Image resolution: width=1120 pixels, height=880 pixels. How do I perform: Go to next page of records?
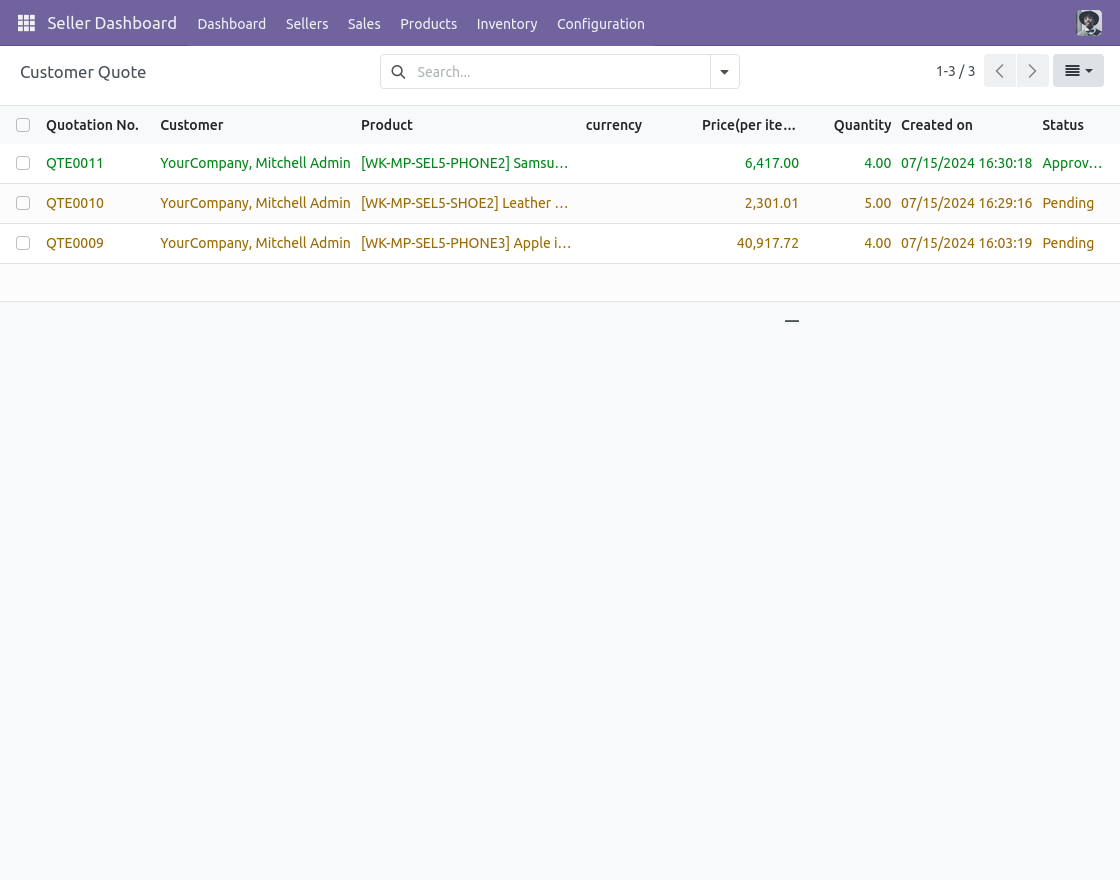click(1032, 71)
